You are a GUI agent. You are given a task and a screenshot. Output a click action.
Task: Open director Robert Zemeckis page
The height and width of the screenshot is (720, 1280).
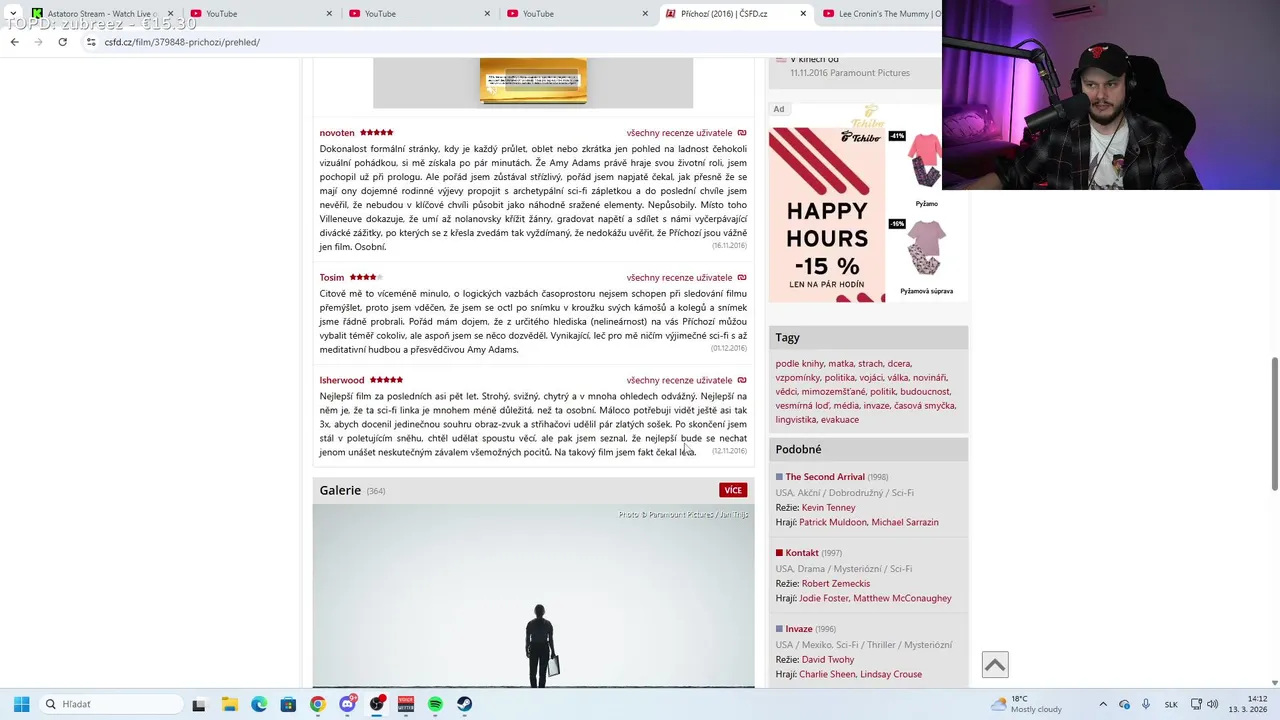[x=836, y=584]
